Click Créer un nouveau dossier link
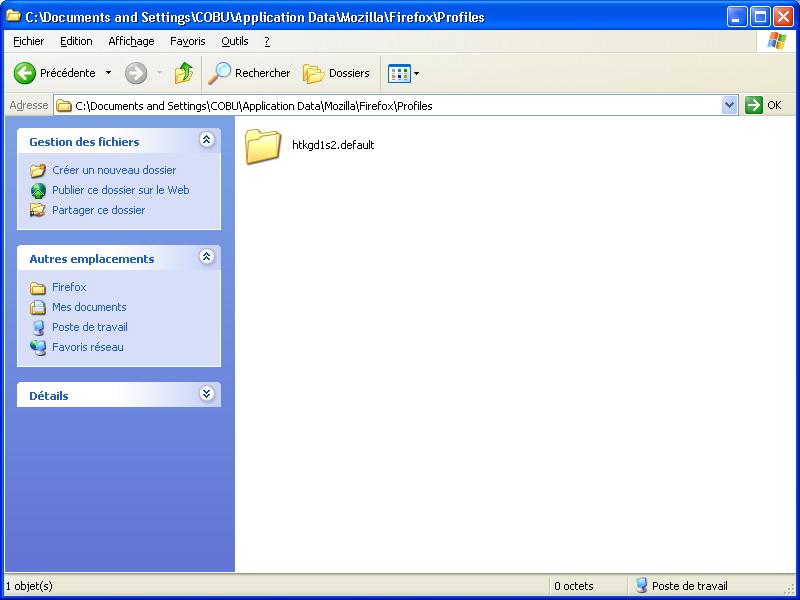Screen dimensions: 800x600 pyautogui.click(x=114, y=170)
